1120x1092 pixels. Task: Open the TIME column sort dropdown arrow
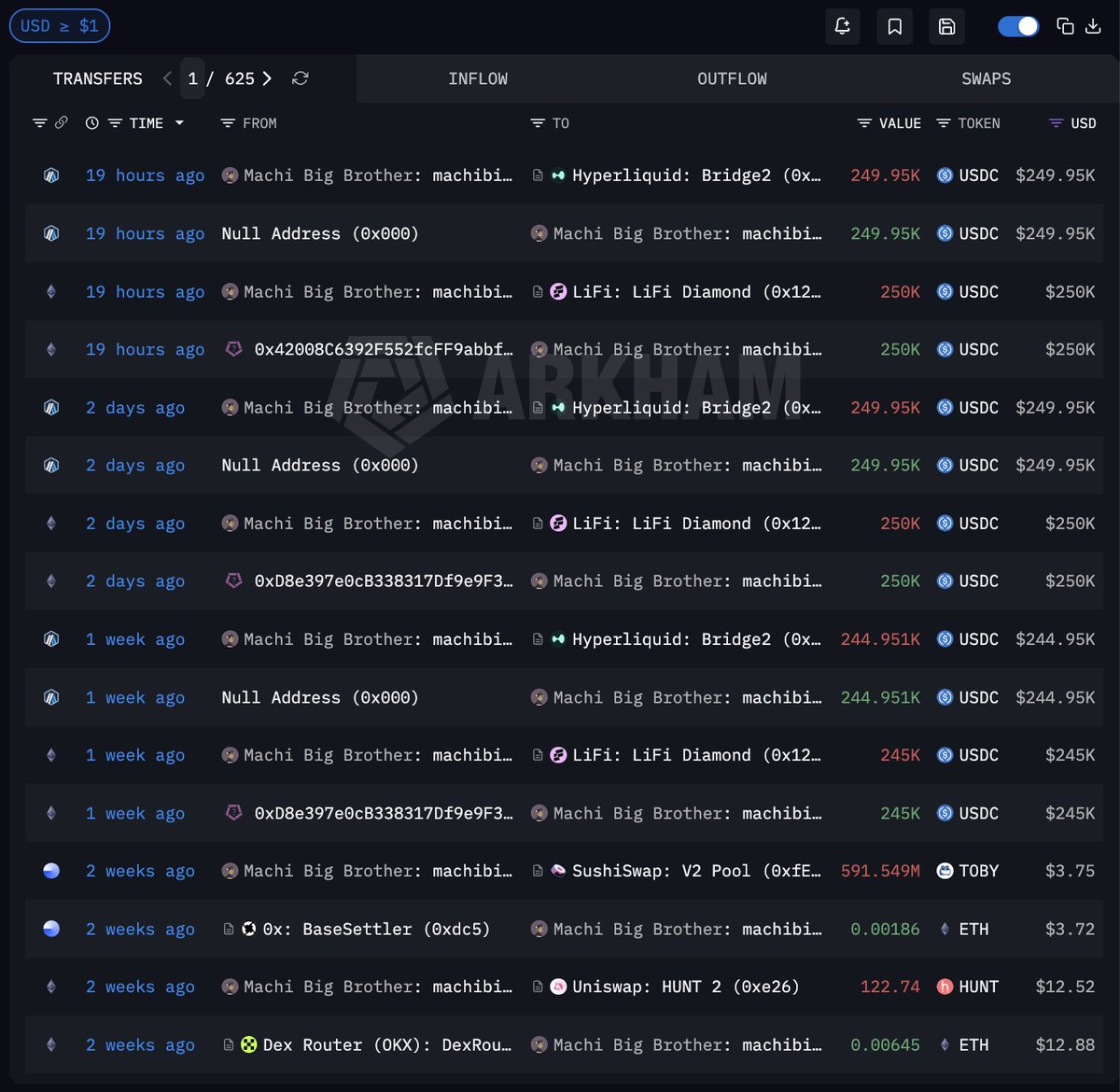(x=179, y=123)
